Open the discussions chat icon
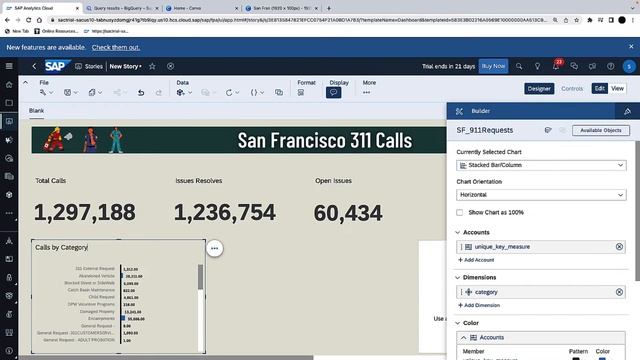 [574, 66]
